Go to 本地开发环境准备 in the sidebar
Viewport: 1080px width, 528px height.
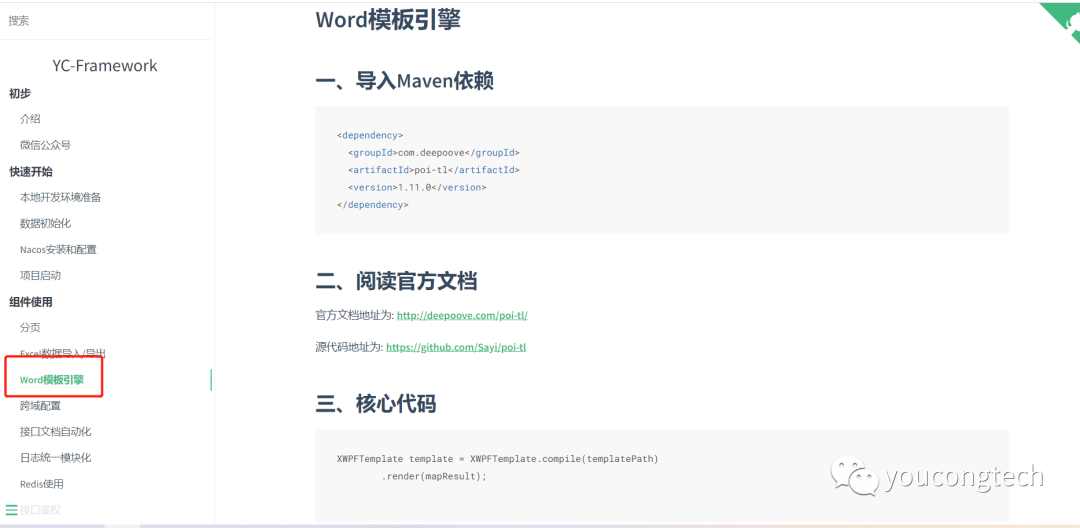61,198
